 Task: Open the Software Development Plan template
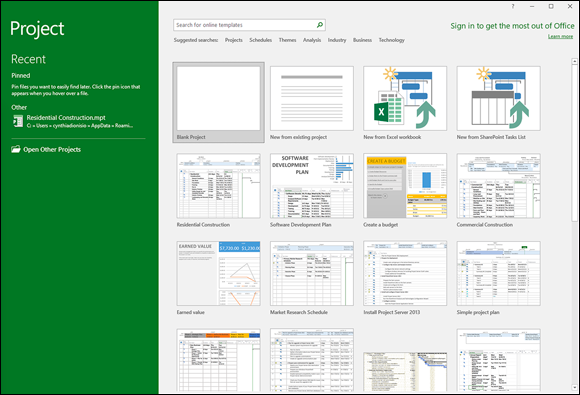point(312,190)
